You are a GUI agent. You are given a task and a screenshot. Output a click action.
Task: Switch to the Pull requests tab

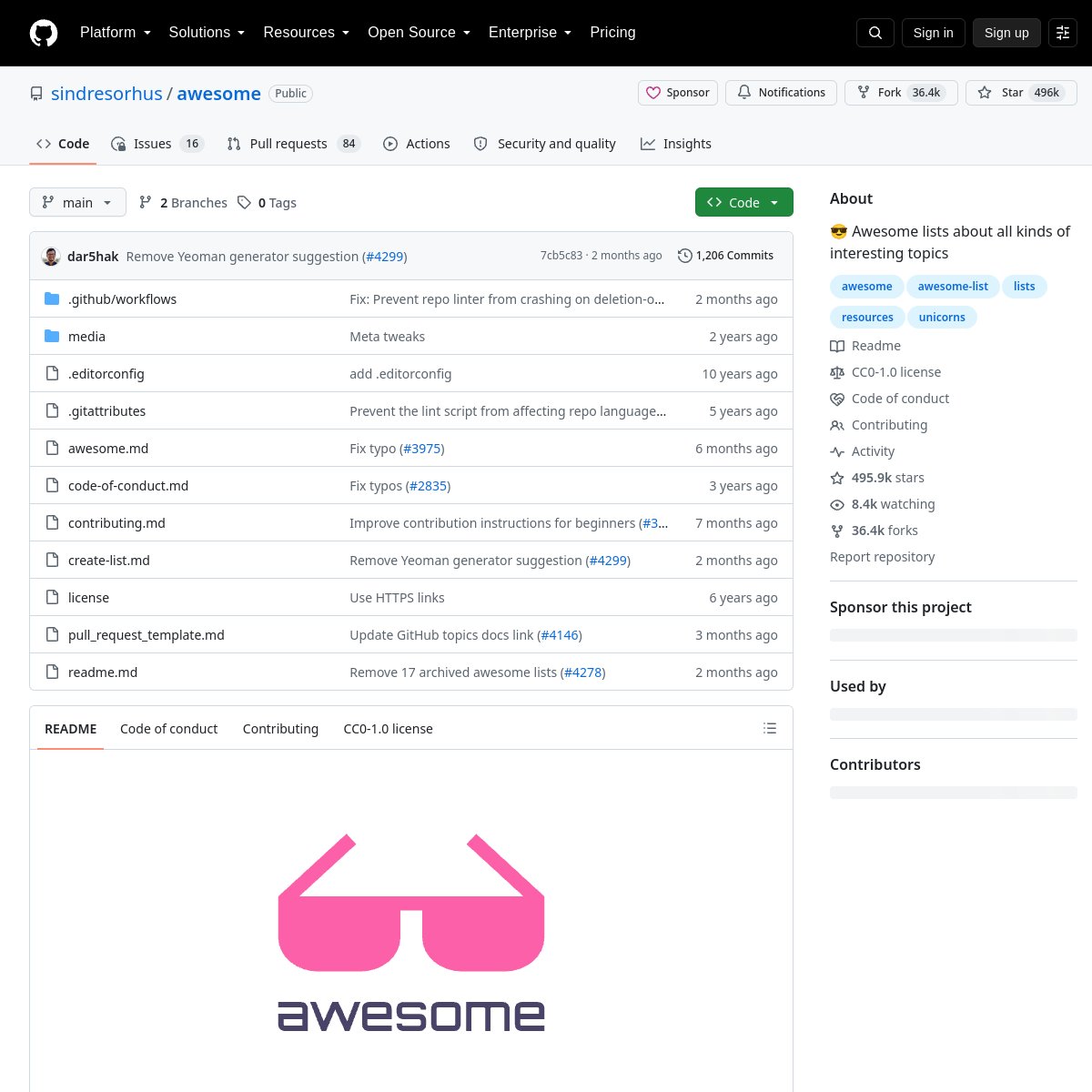[294, 144]
